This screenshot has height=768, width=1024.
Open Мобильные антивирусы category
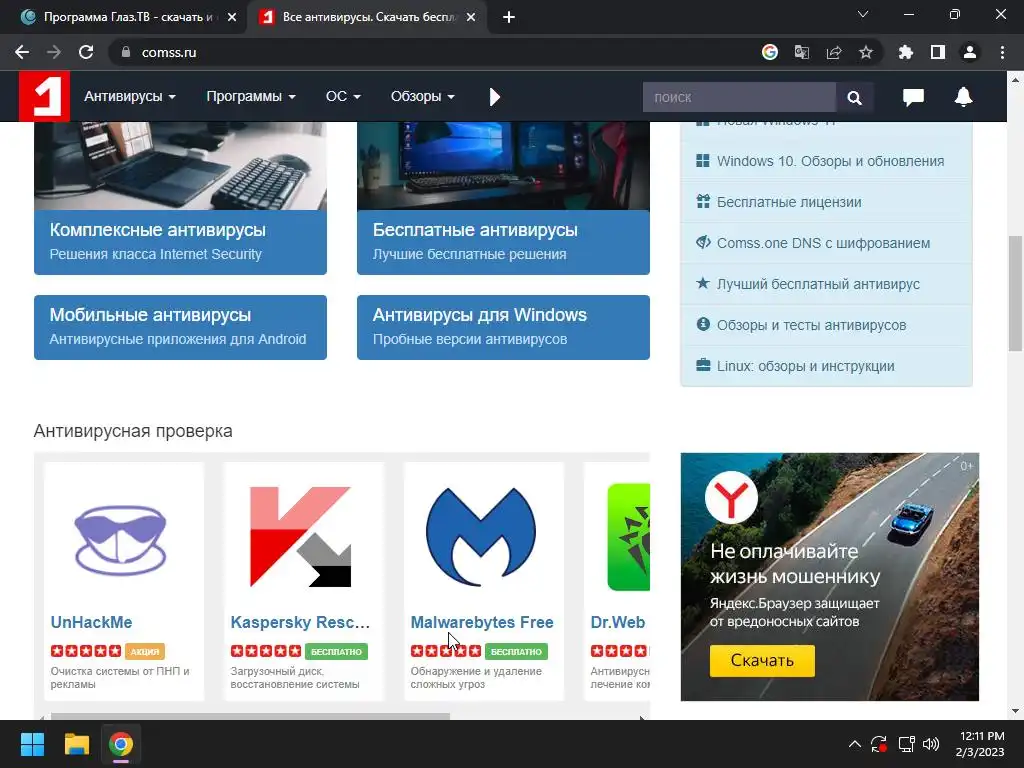click(180, 327)
